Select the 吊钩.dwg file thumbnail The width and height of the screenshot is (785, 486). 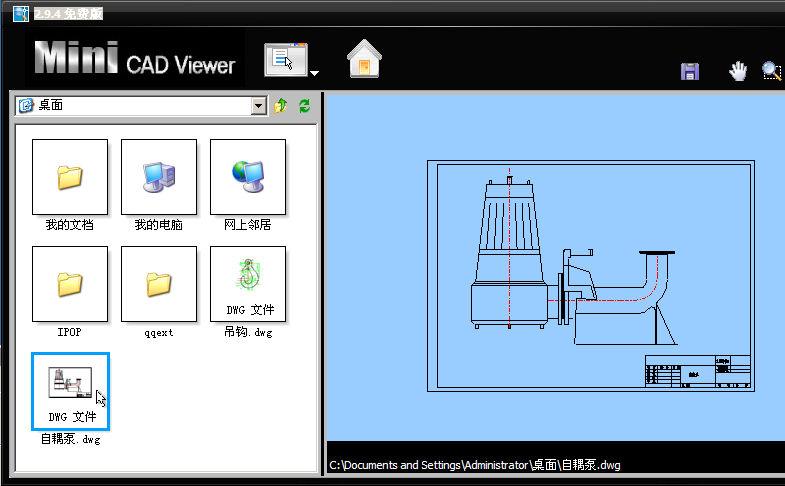point(247,284)
